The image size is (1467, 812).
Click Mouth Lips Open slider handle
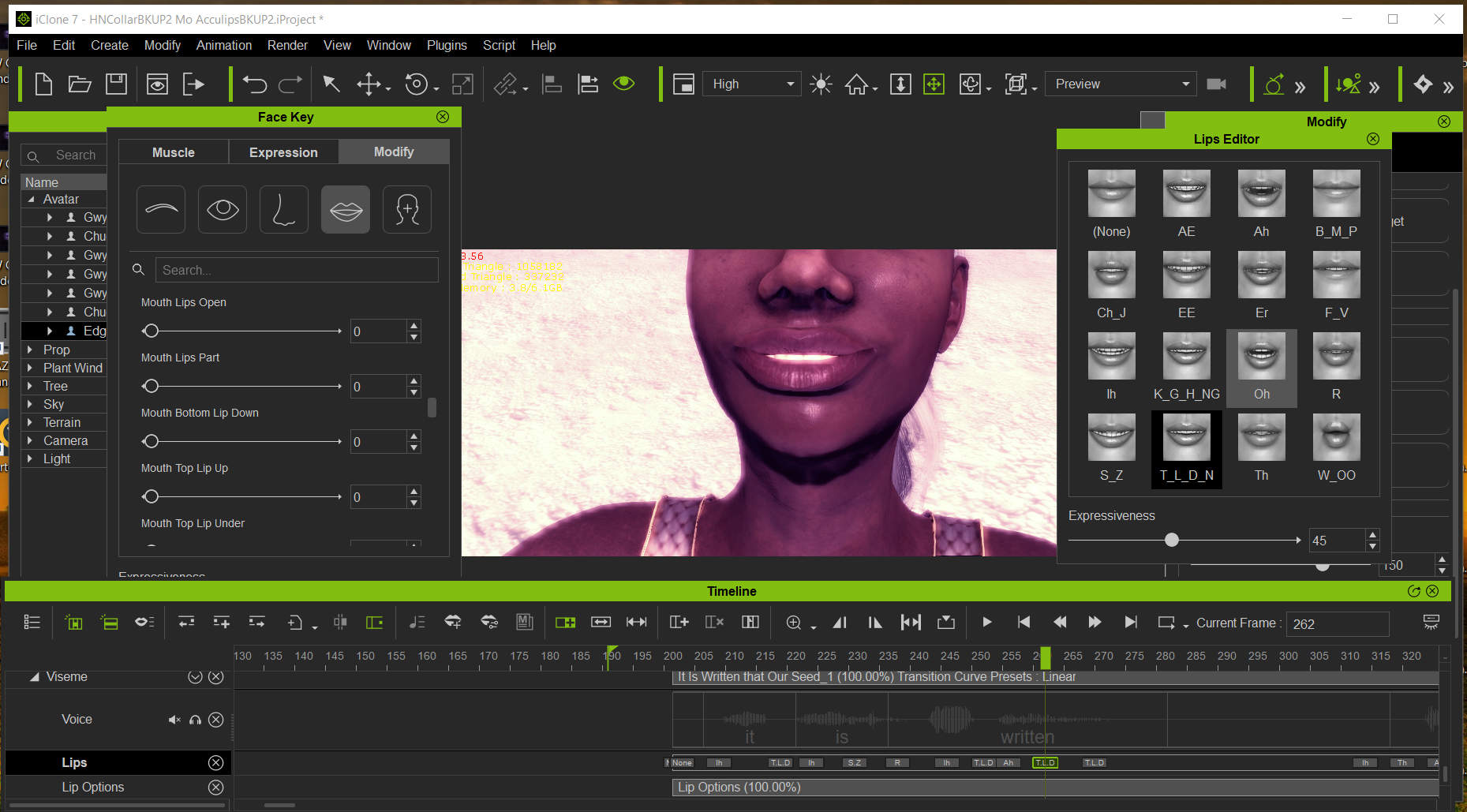tap(152, 331)
